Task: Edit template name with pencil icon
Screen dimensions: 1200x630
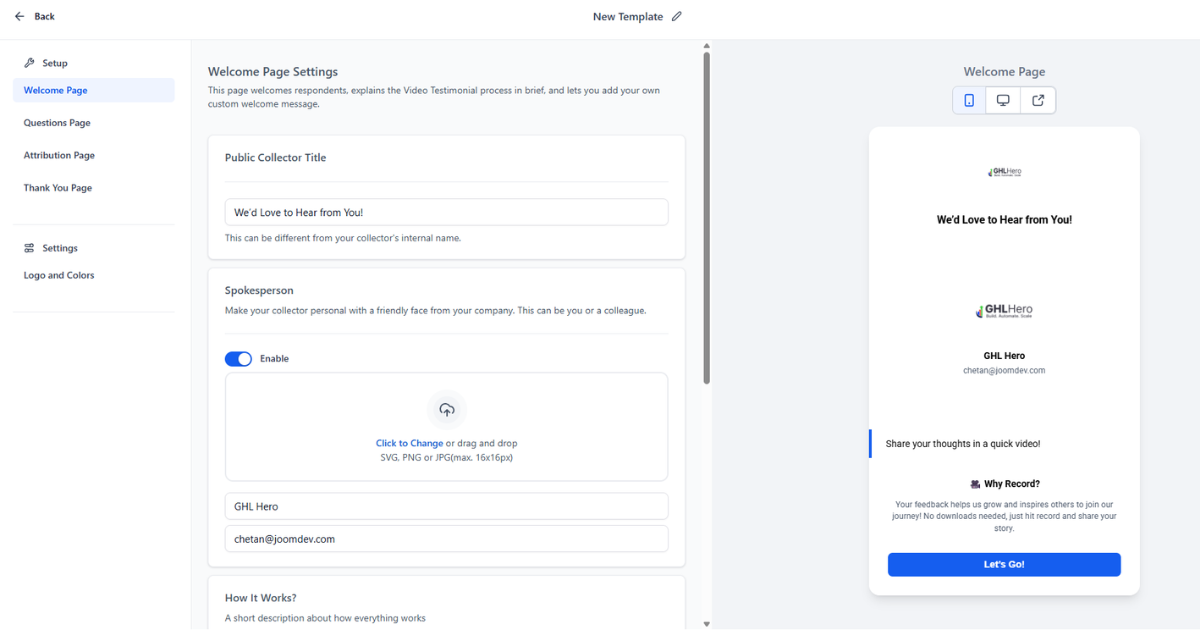Action: click(677, 16)
